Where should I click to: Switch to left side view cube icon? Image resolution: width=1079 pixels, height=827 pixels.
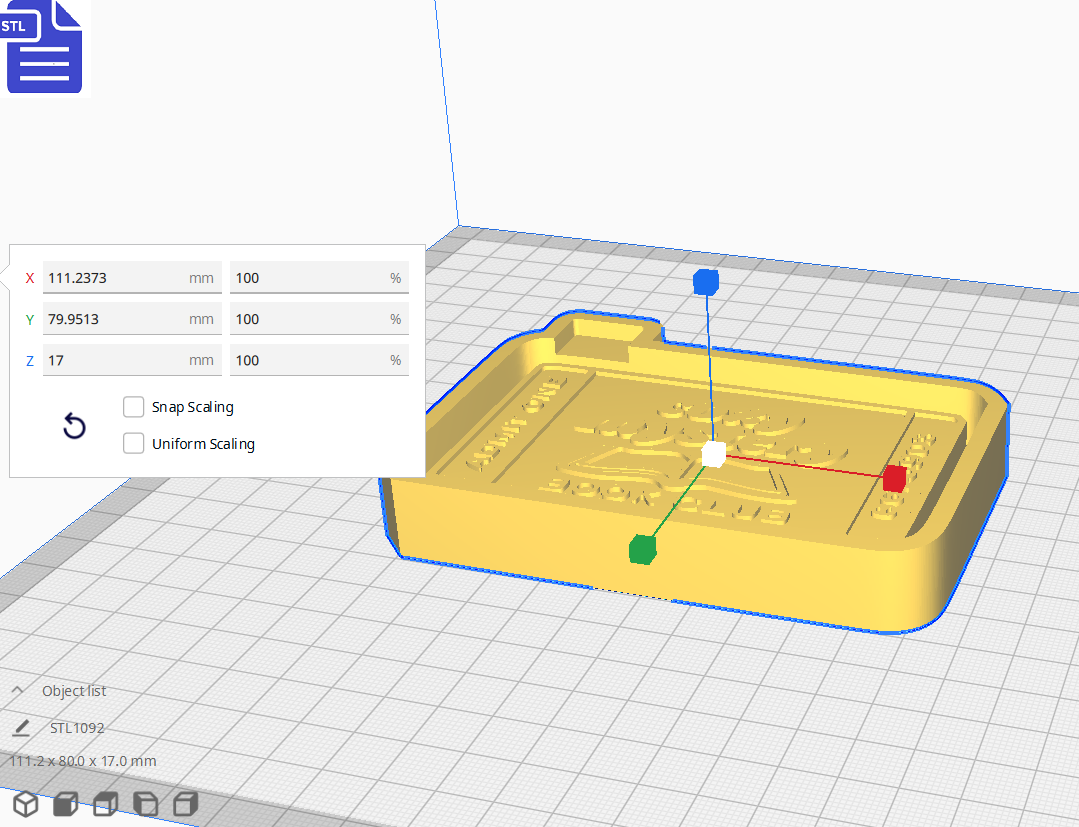point(145,804)
